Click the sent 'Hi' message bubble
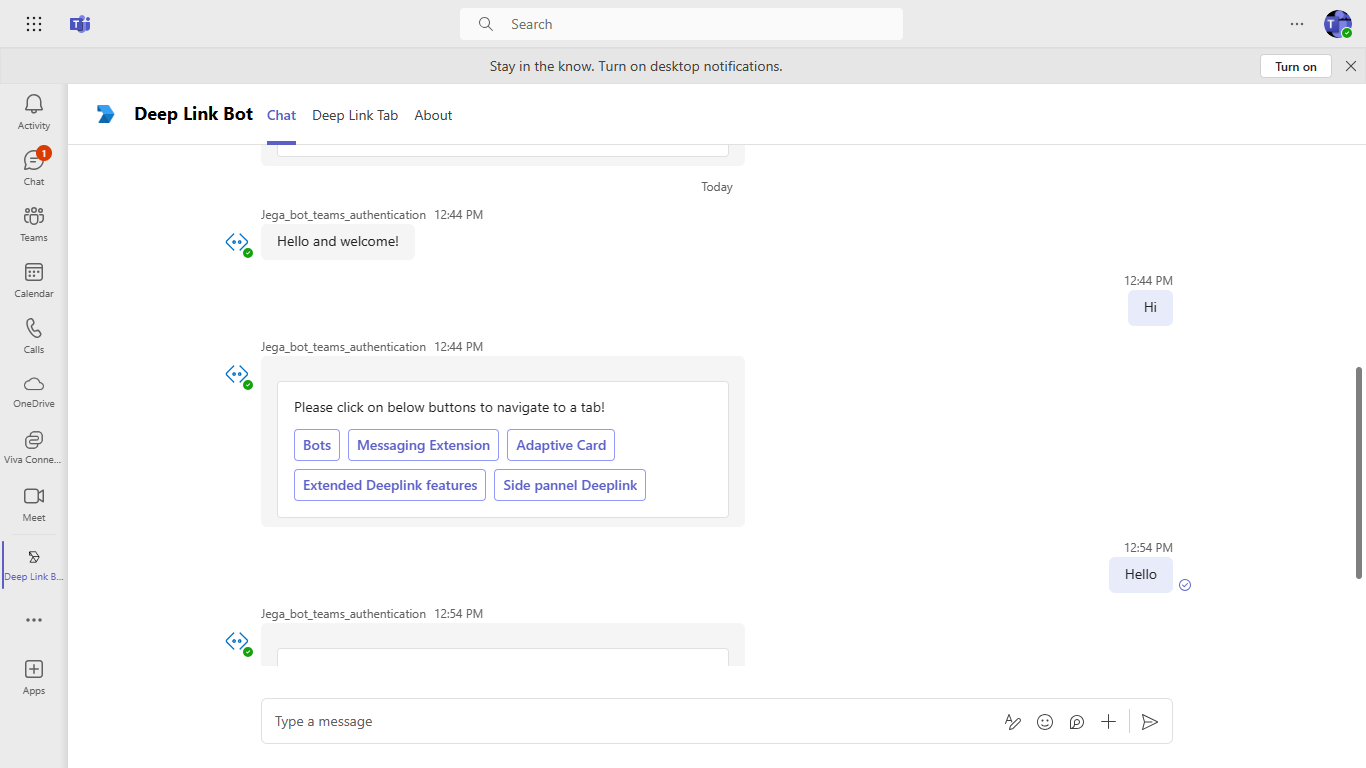Screen dimensions: 1366x768 click(1150, 308)
